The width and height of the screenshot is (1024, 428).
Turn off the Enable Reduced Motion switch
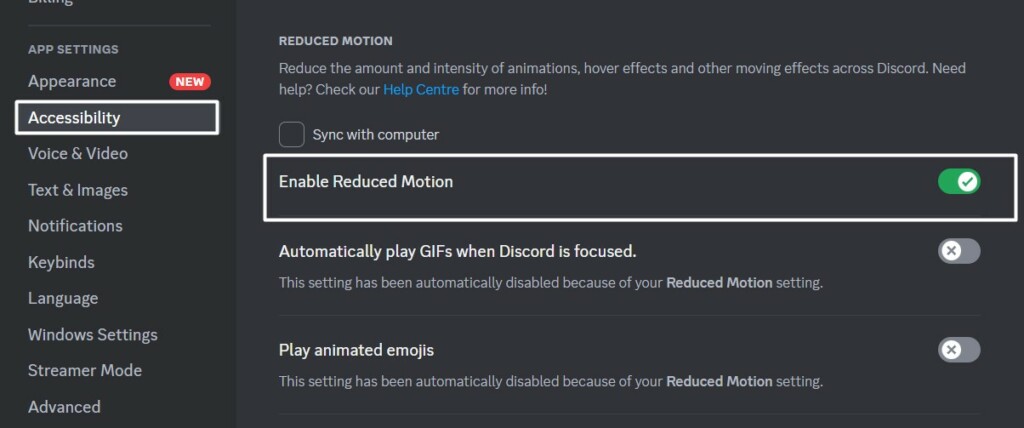coord(958,182)
